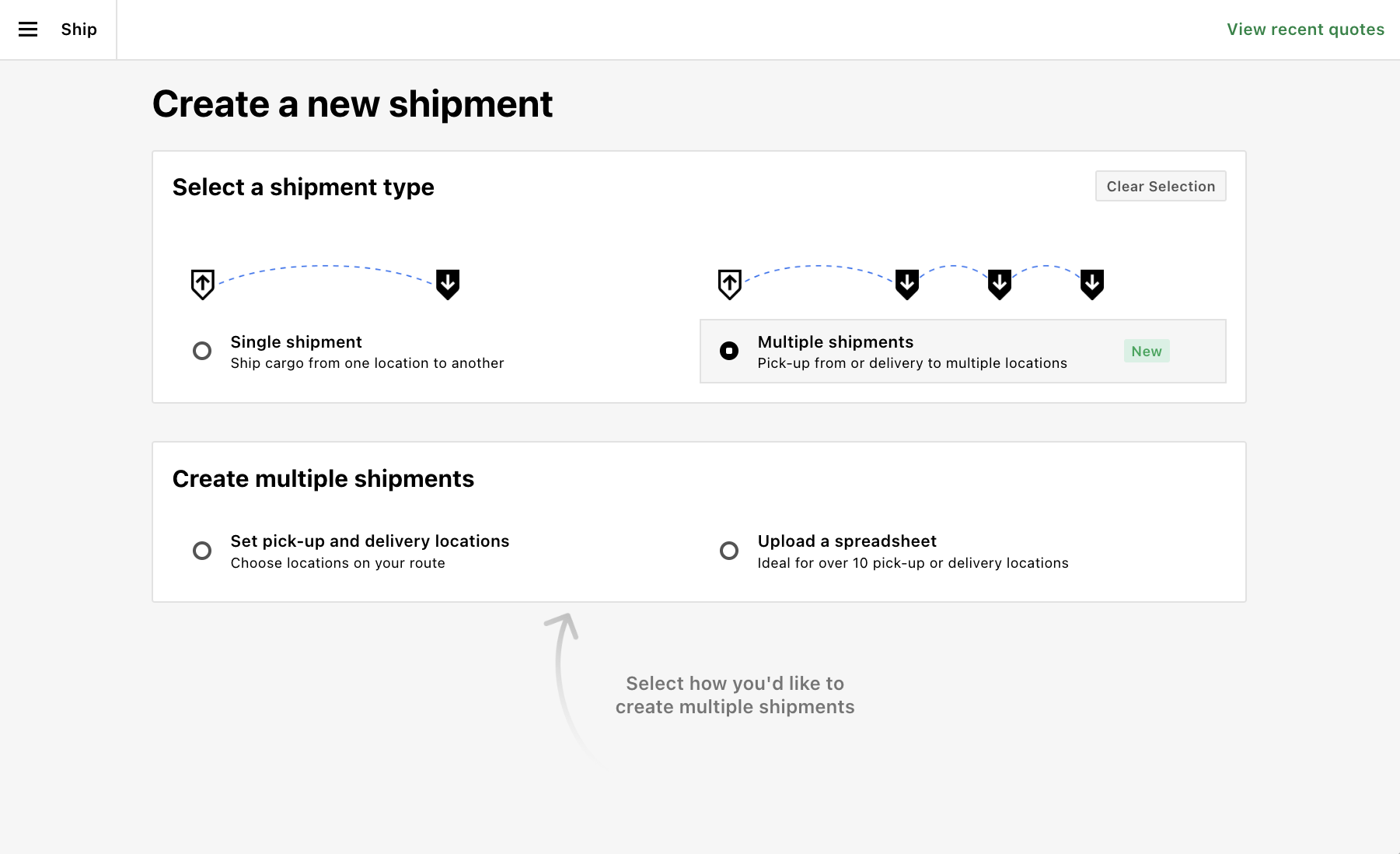Select the Multiple shipments radio button
The width and height of the screenshot is (1400, 854).
pos(729,351)
